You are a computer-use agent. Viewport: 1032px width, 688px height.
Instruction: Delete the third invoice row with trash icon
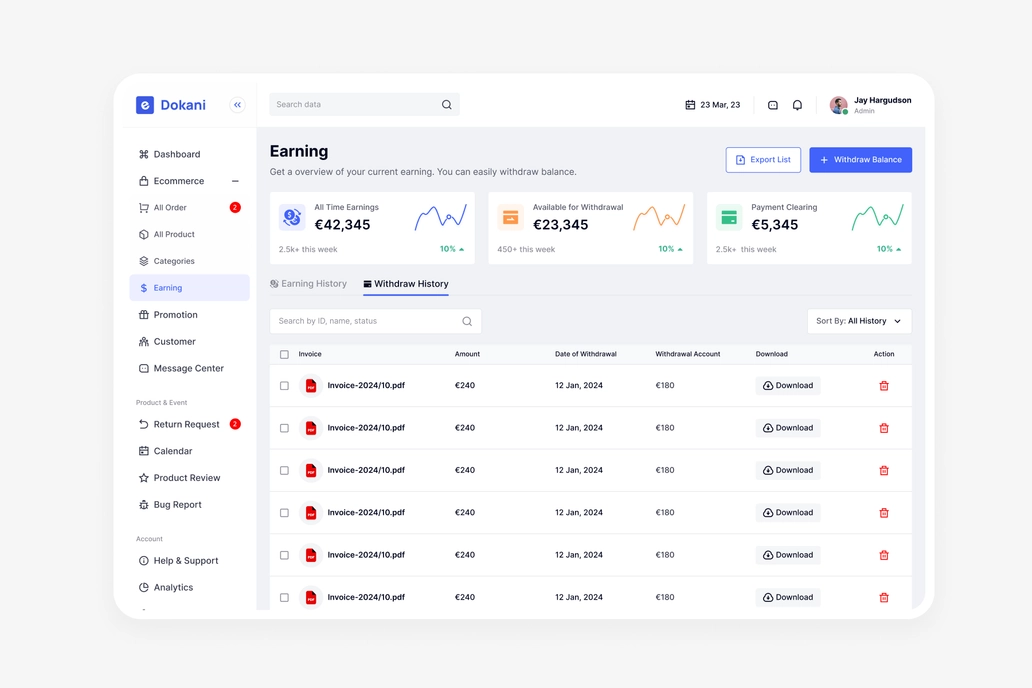tap(884, 470)
